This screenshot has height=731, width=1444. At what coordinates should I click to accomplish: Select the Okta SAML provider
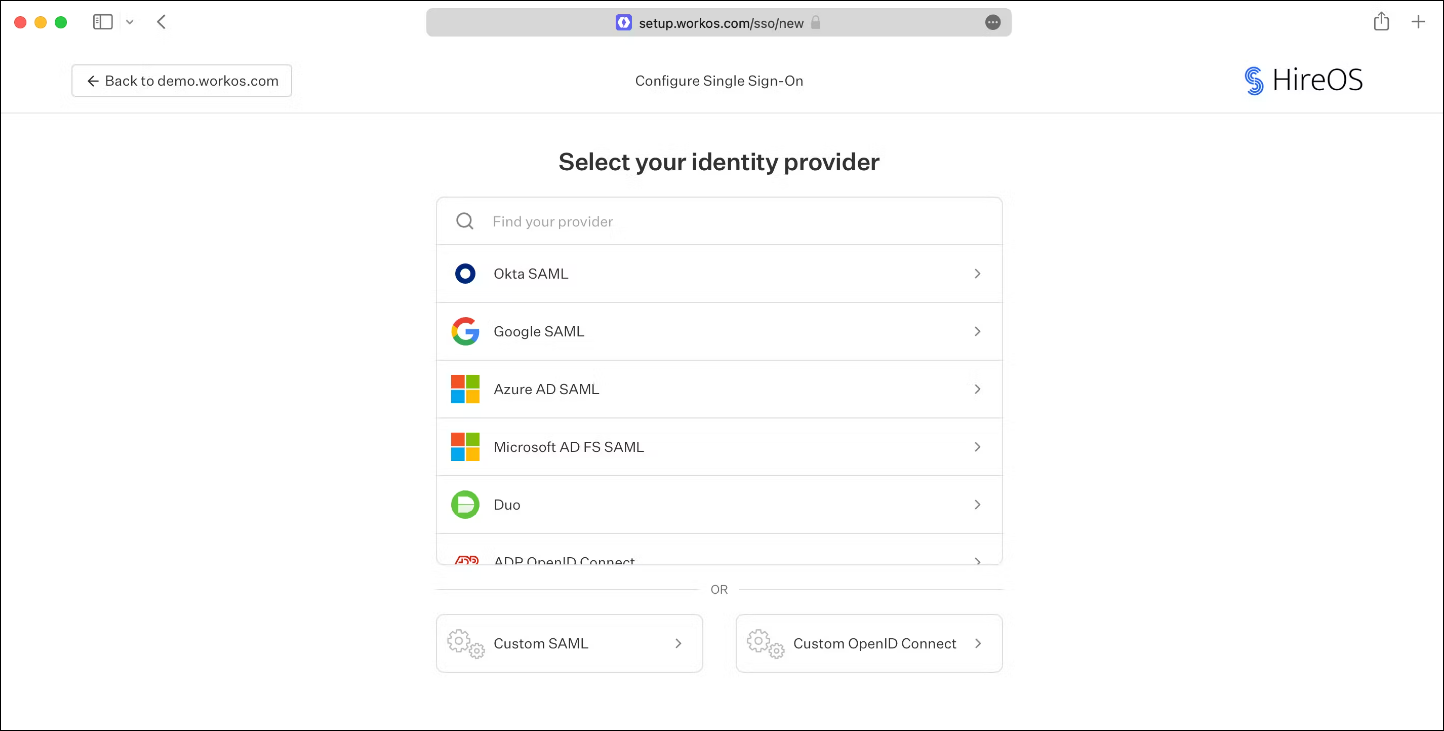coord(719,274)
